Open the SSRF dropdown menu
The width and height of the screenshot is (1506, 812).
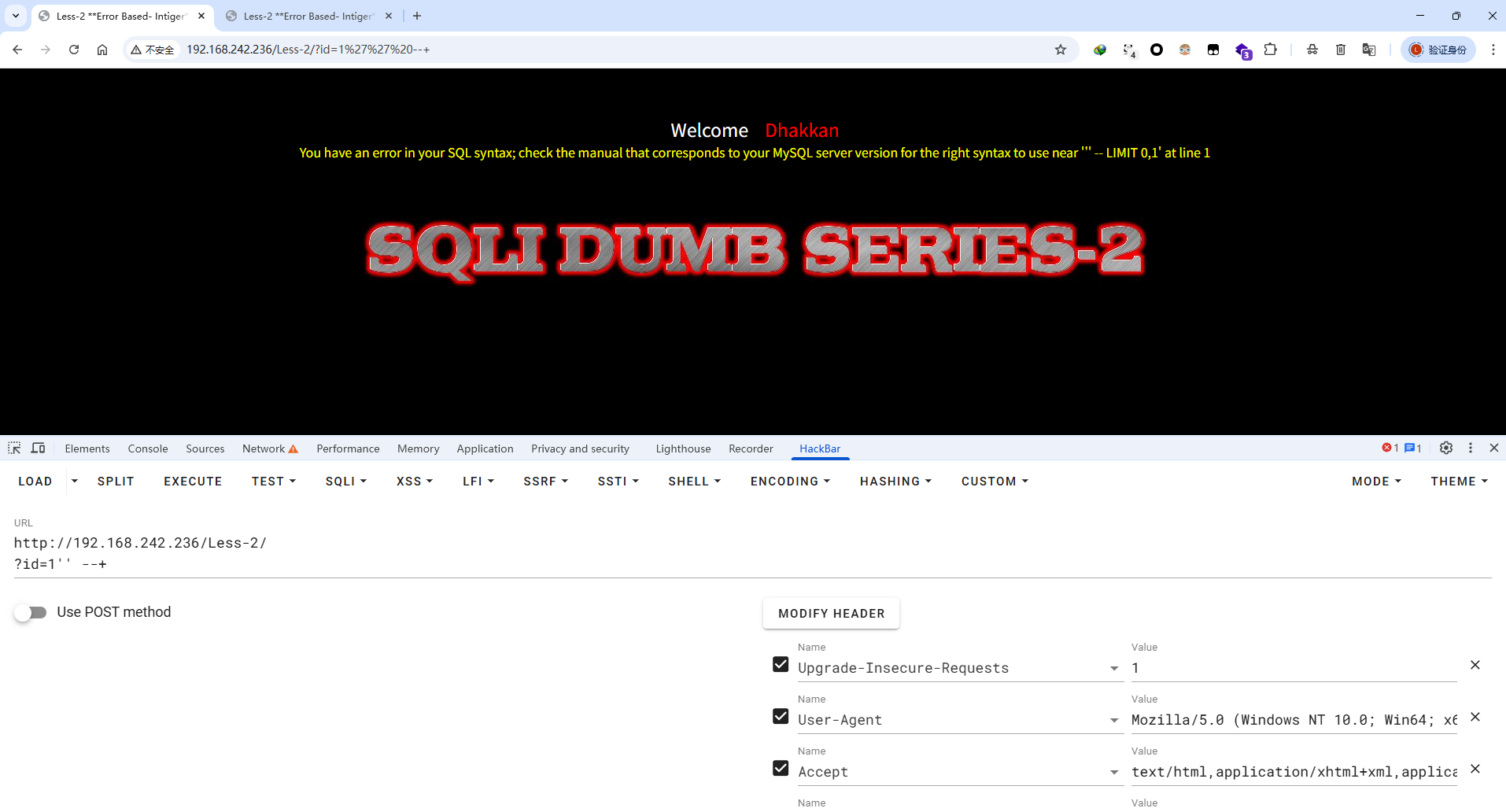coord(546,481)
